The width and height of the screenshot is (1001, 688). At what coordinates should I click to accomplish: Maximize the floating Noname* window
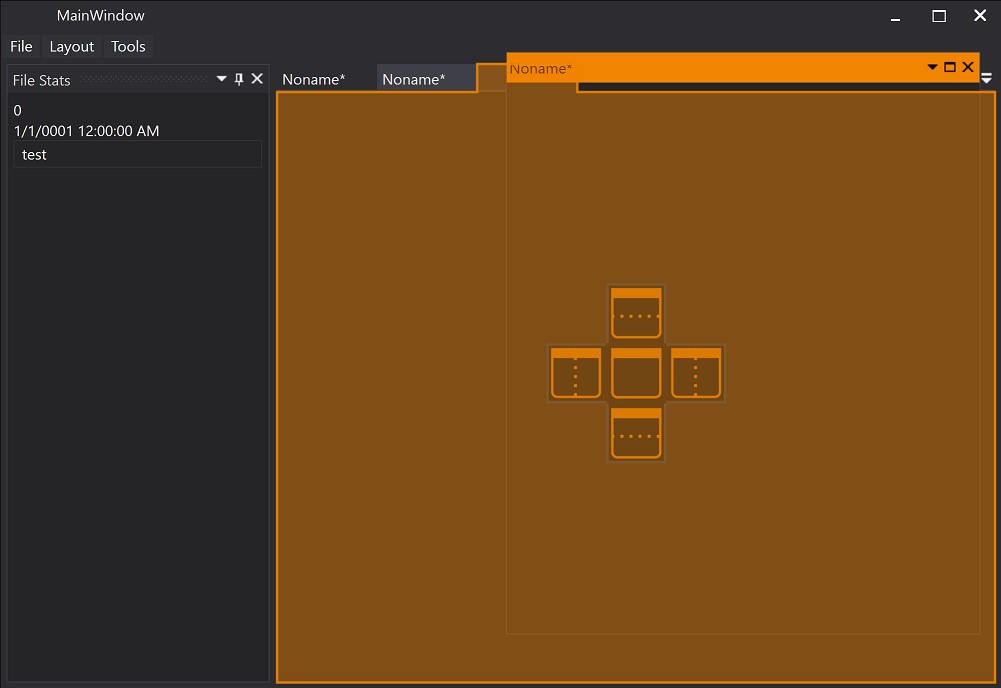(950, 67)
